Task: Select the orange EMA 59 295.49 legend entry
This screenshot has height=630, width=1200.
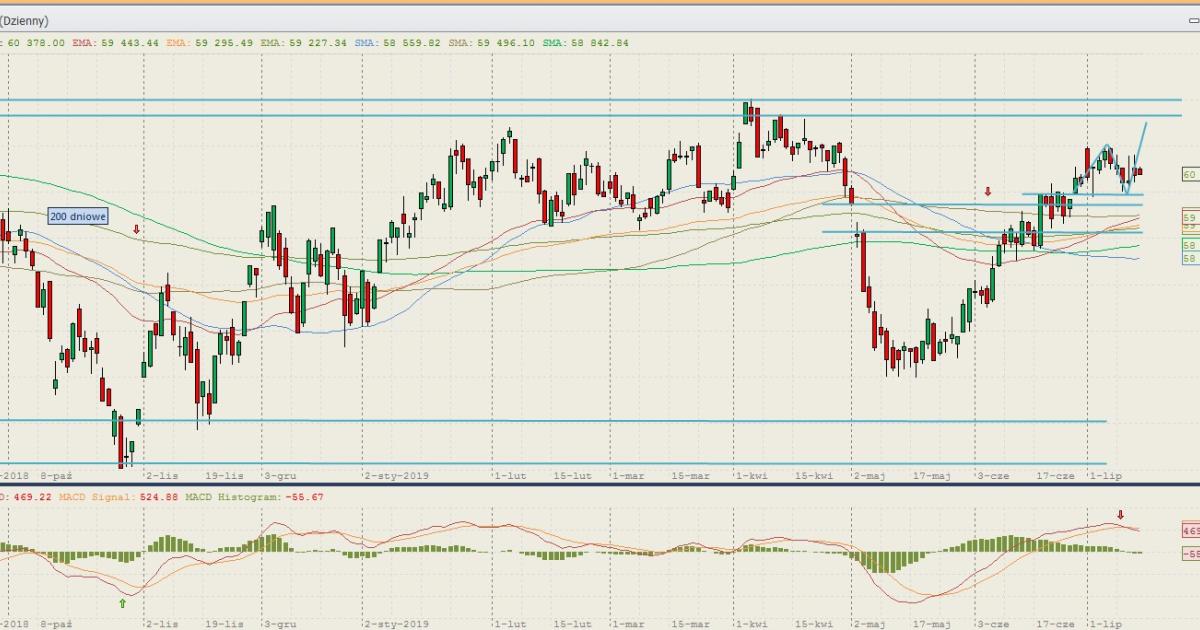Action: tap(209, 43)
